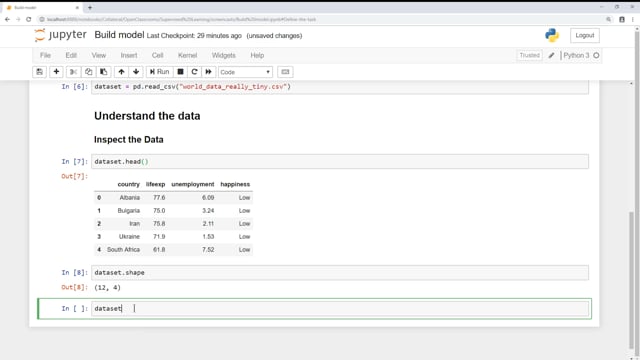Click the 77.6 lifeexp value

pos(159,198)
